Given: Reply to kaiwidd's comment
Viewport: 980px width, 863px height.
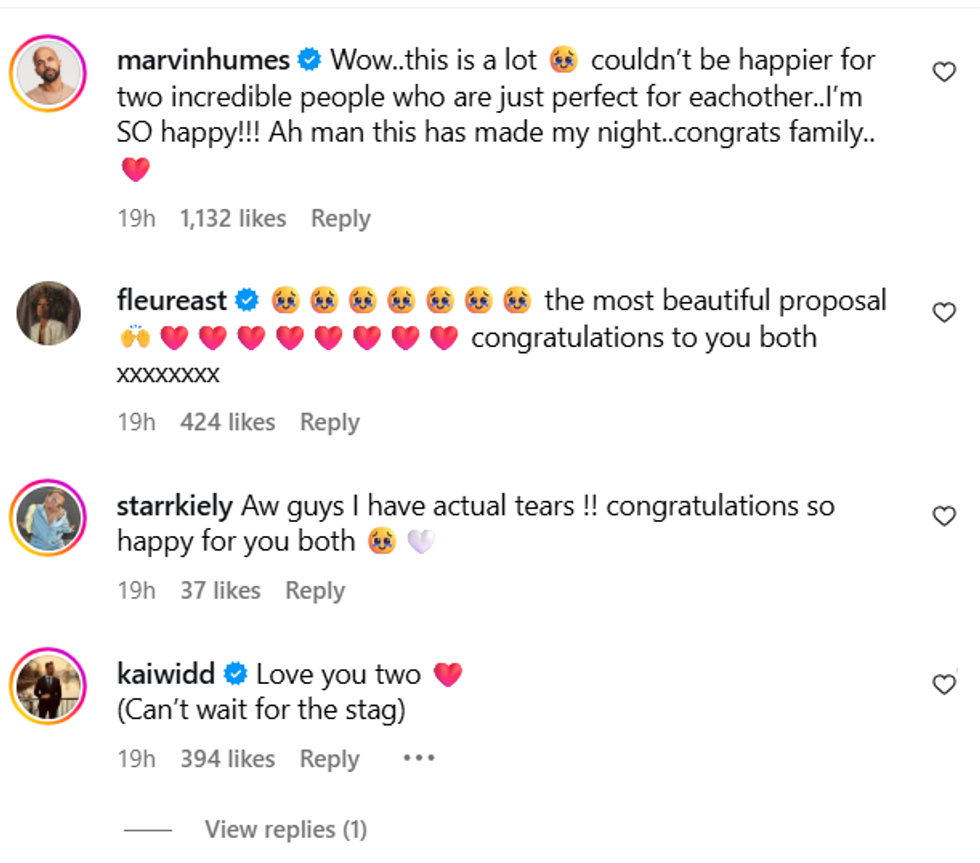Looking at the screenshot, I should pos(329,760).
